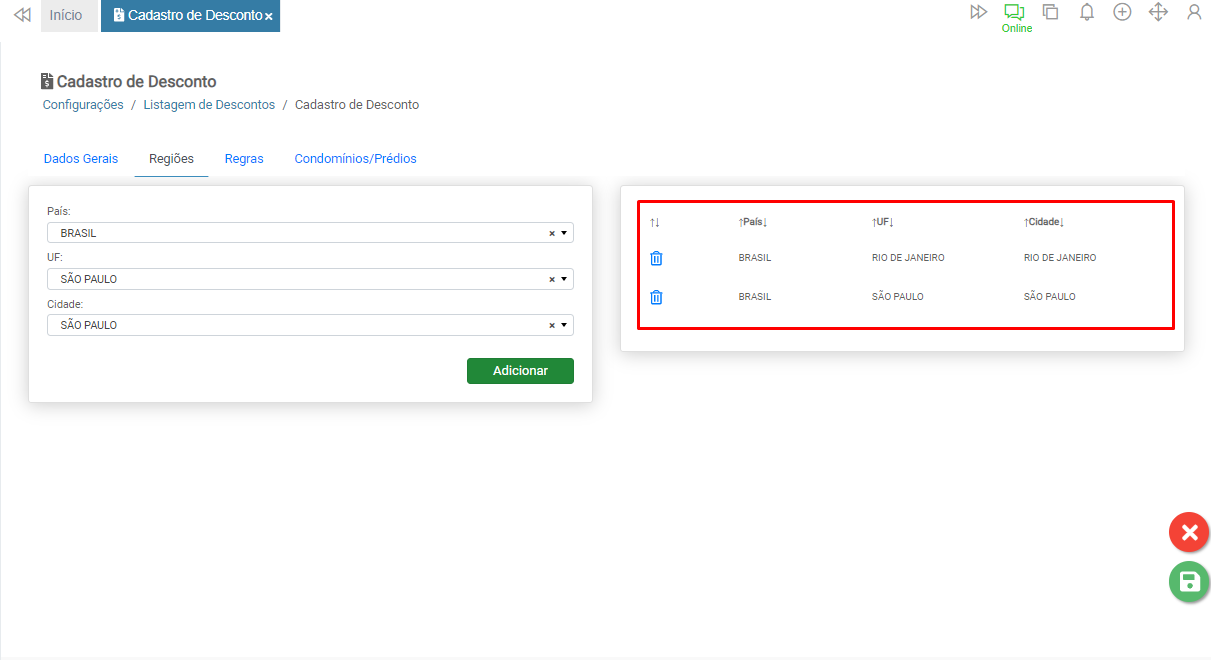
Task: Click the plus circle icon
Action: pyautogui.click(x=1122, y=13)
